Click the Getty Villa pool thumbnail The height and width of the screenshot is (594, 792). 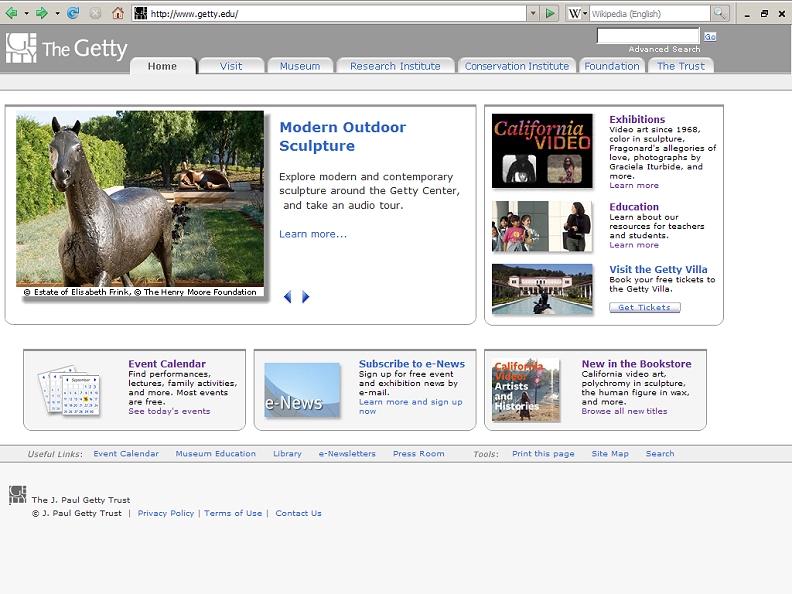tap(542, 289)
